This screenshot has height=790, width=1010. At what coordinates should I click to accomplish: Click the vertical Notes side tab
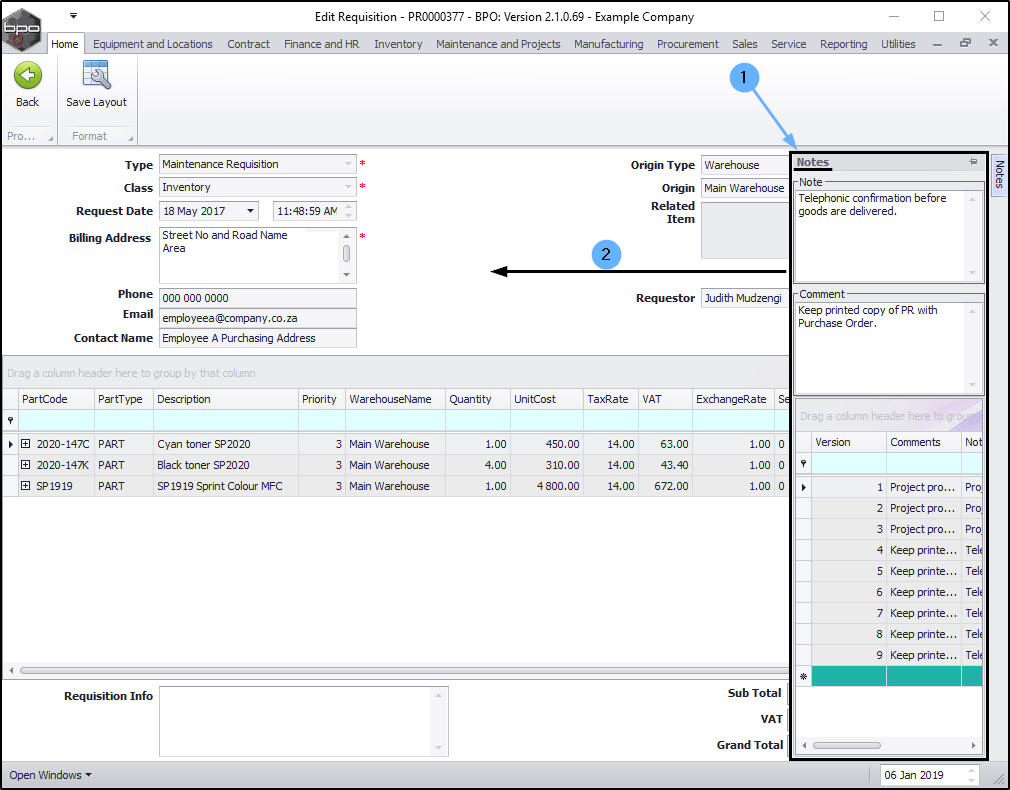pos(998,175)
